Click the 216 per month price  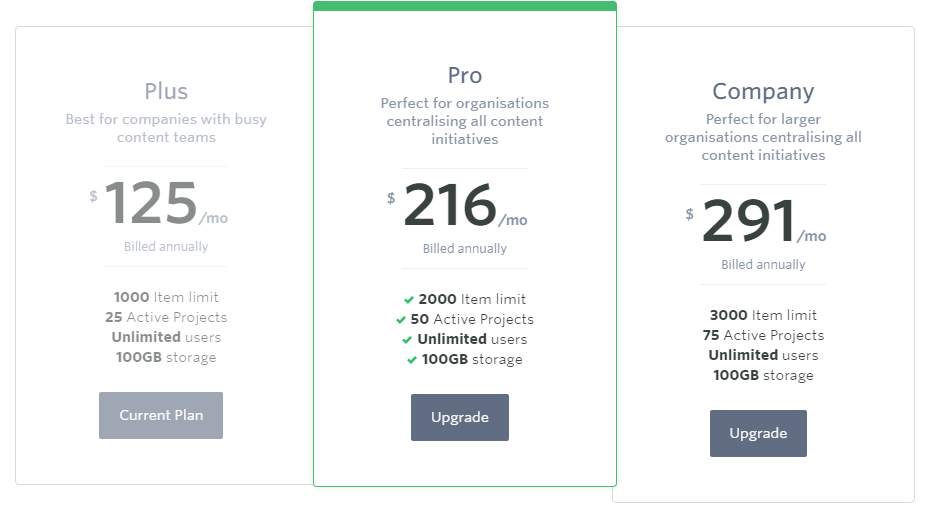coord(457,205)
